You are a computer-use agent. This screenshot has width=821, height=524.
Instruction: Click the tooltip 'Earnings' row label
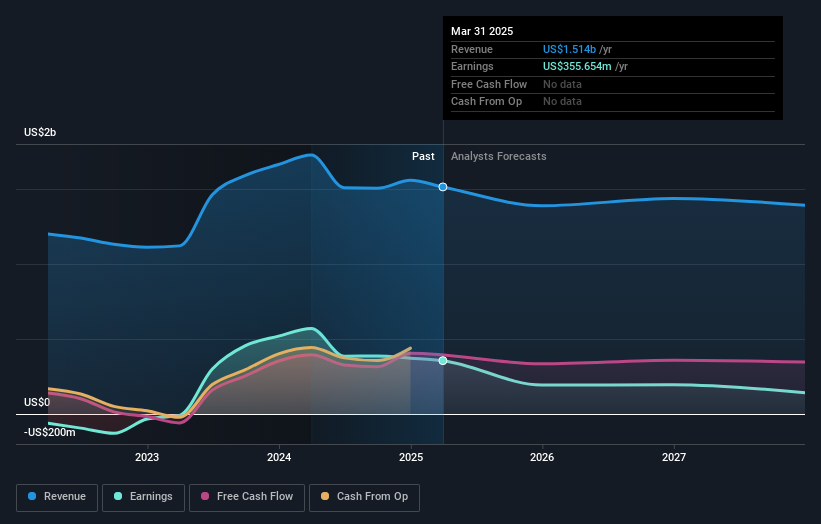(472, 66)
